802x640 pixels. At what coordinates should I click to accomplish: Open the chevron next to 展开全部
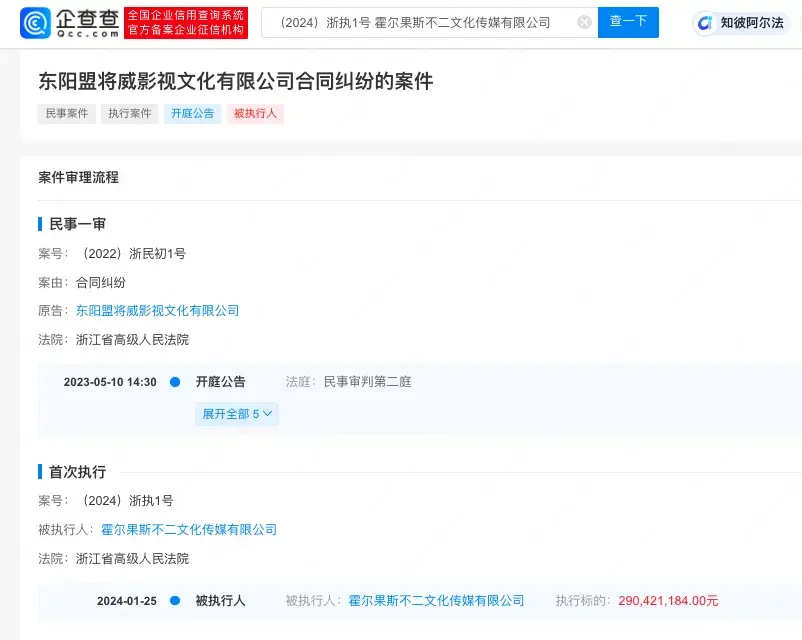(x=268, y=413)
